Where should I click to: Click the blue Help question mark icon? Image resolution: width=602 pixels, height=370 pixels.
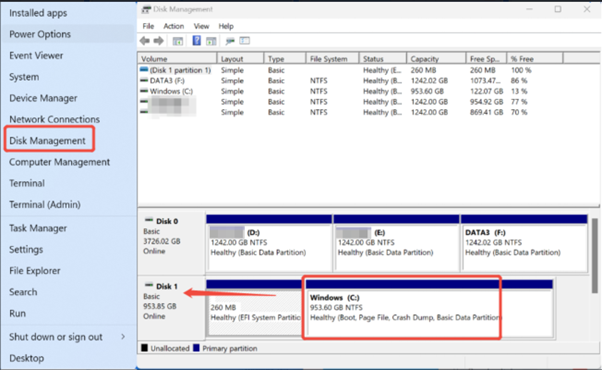(197, 41)
